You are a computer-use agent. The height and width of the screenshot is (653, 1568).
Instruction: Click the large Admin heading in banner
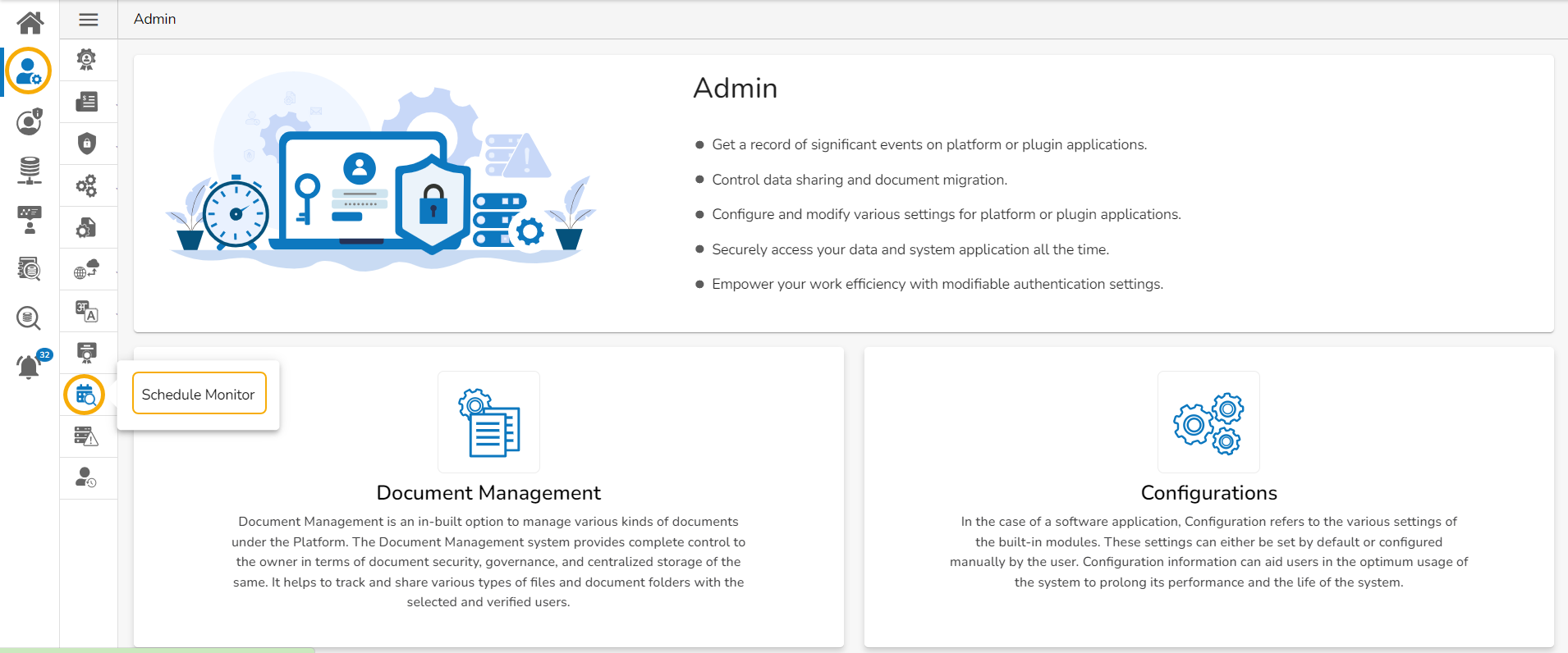click(x=736, y=88)
